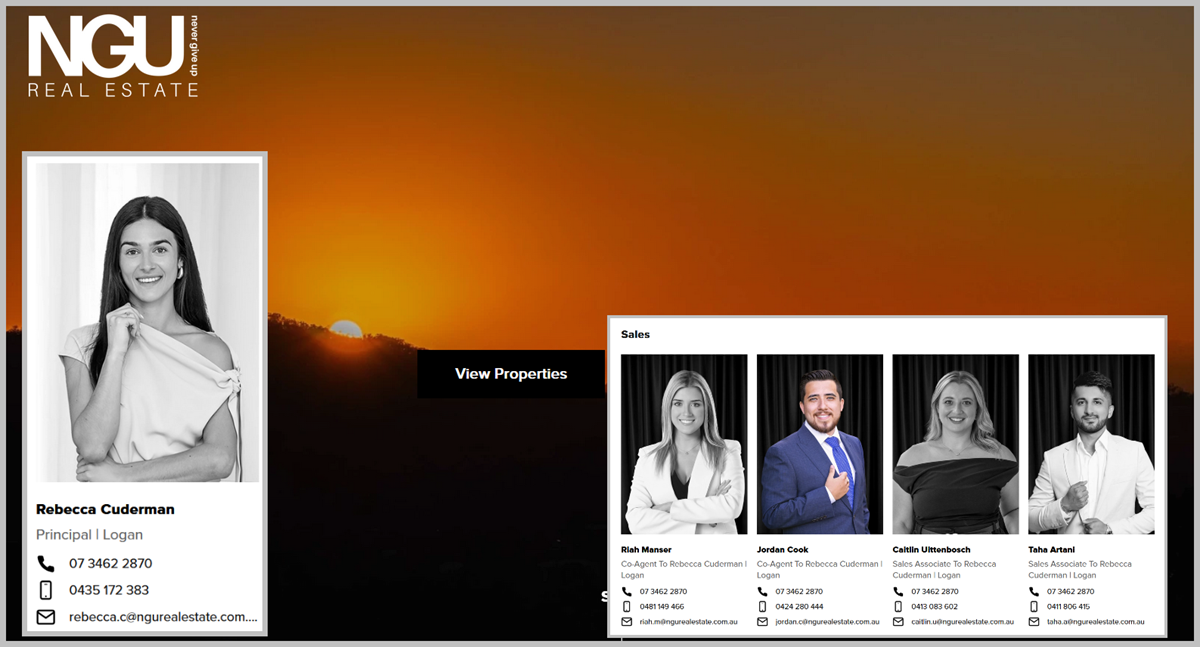The height and width of the screenshot is (647, 1200).
Task: Click the mobile icon beside 0411 806 415
Action: (1035, 606)
